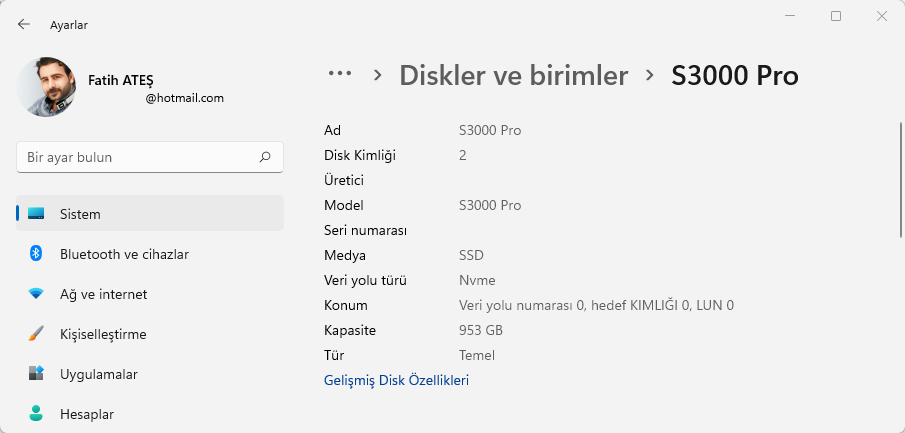
Task: Open Uygulamalar settings
Action: 150,374
